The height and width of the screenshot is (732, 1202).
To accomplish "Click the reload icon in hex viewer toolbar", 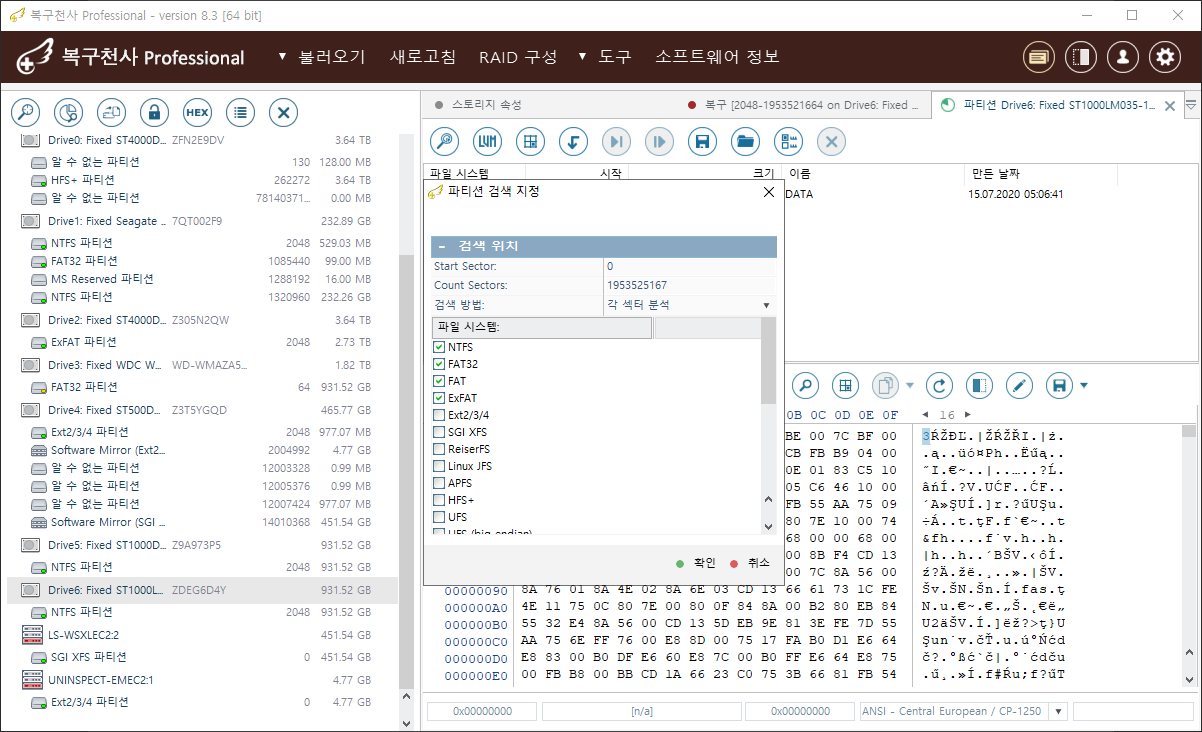I will coord(939,386).
